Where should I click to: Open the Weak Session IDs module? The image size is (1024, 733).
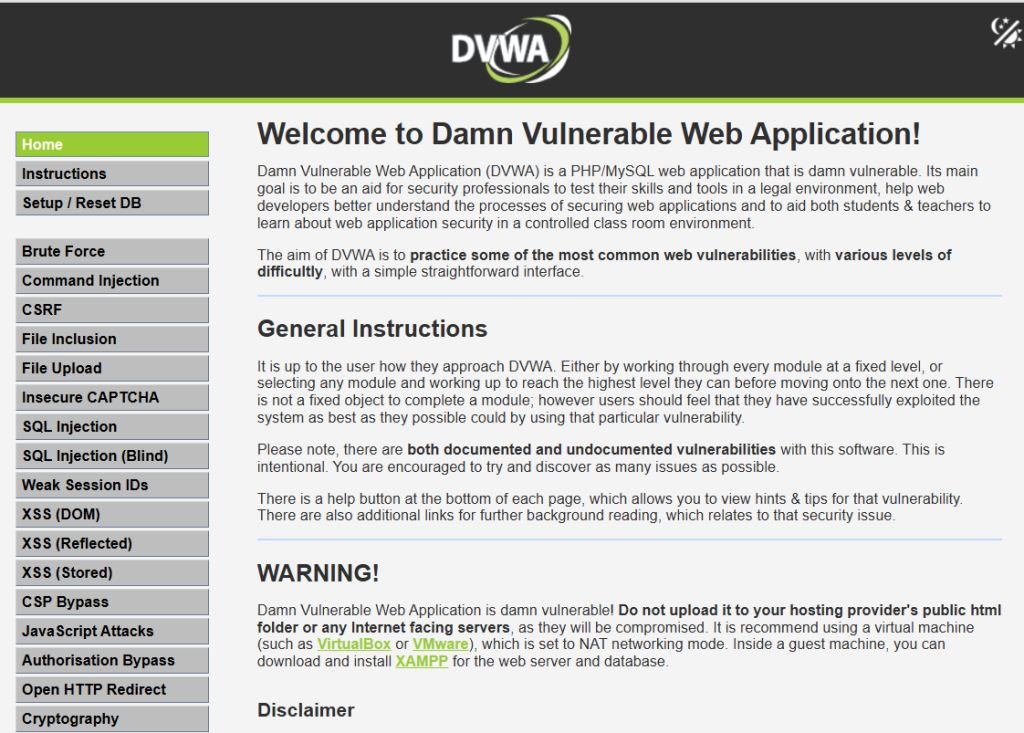tap(112, 485)
